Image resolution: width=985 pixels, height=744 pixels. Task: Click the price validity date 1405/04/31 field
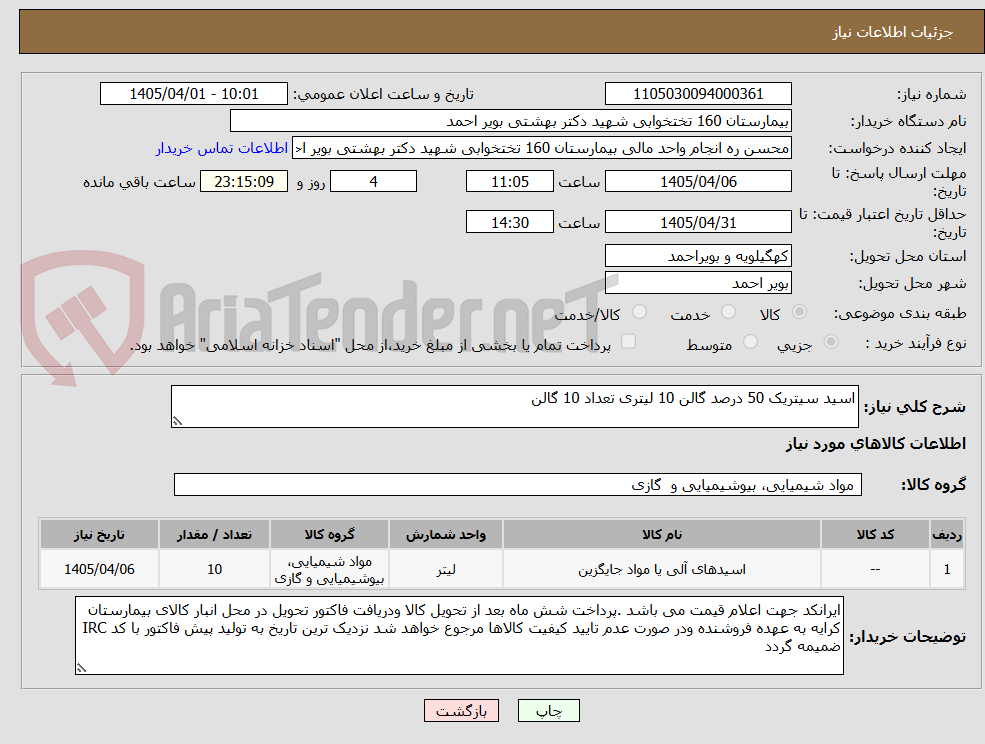pyautogui.click(x=698, y=222)
